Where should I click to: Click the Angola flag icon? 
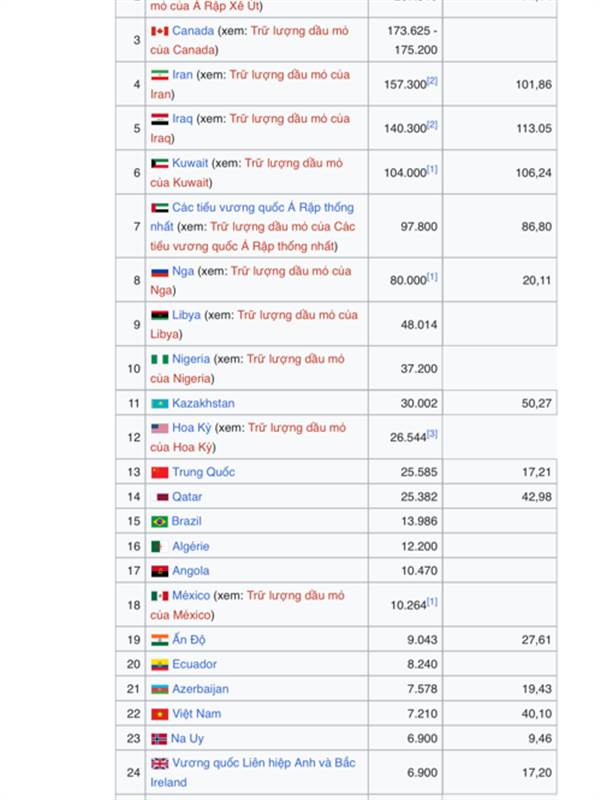(x=159, y=571)
